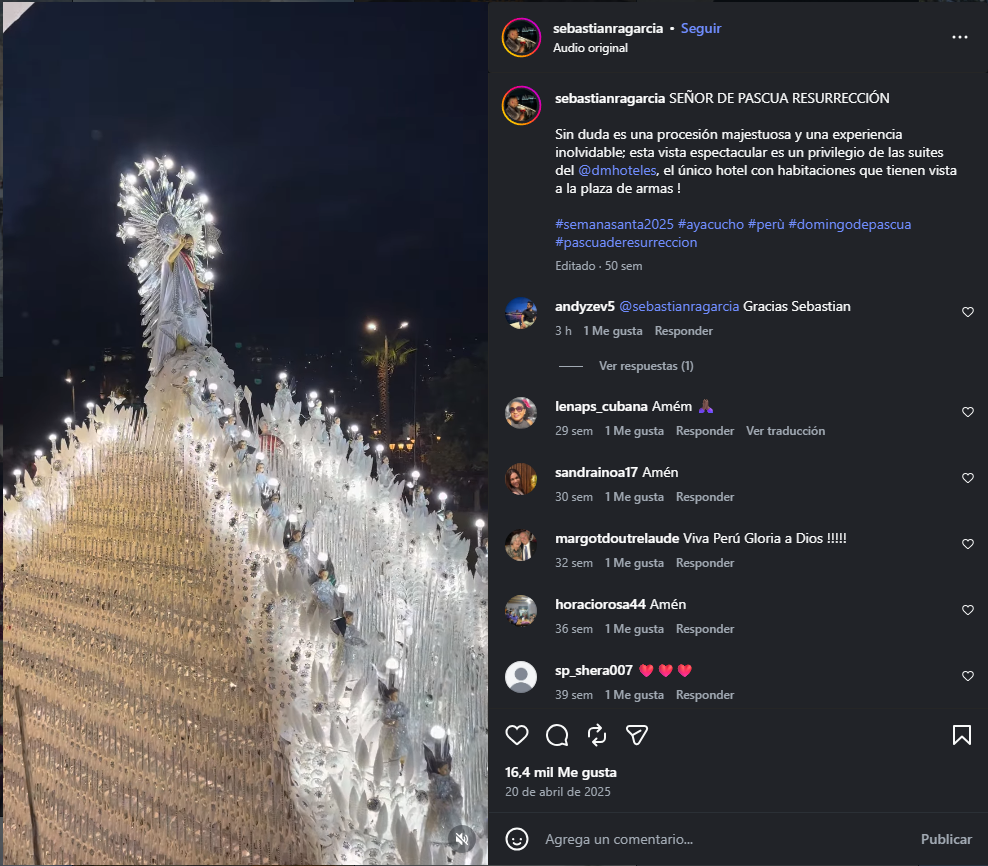Image resolution: width=988 pixels, height=866 pixels.
Task: Click the repost arrows icon
Action: 597,735
